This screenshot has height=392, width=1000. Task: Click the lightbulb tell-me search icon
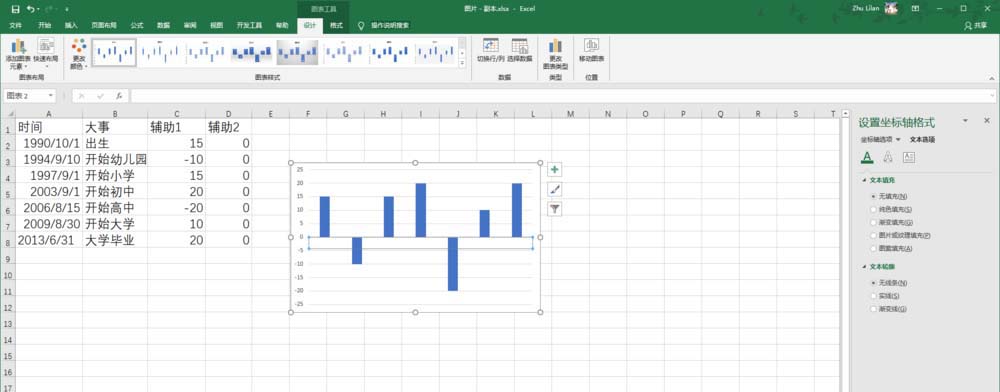click(361, 25)
